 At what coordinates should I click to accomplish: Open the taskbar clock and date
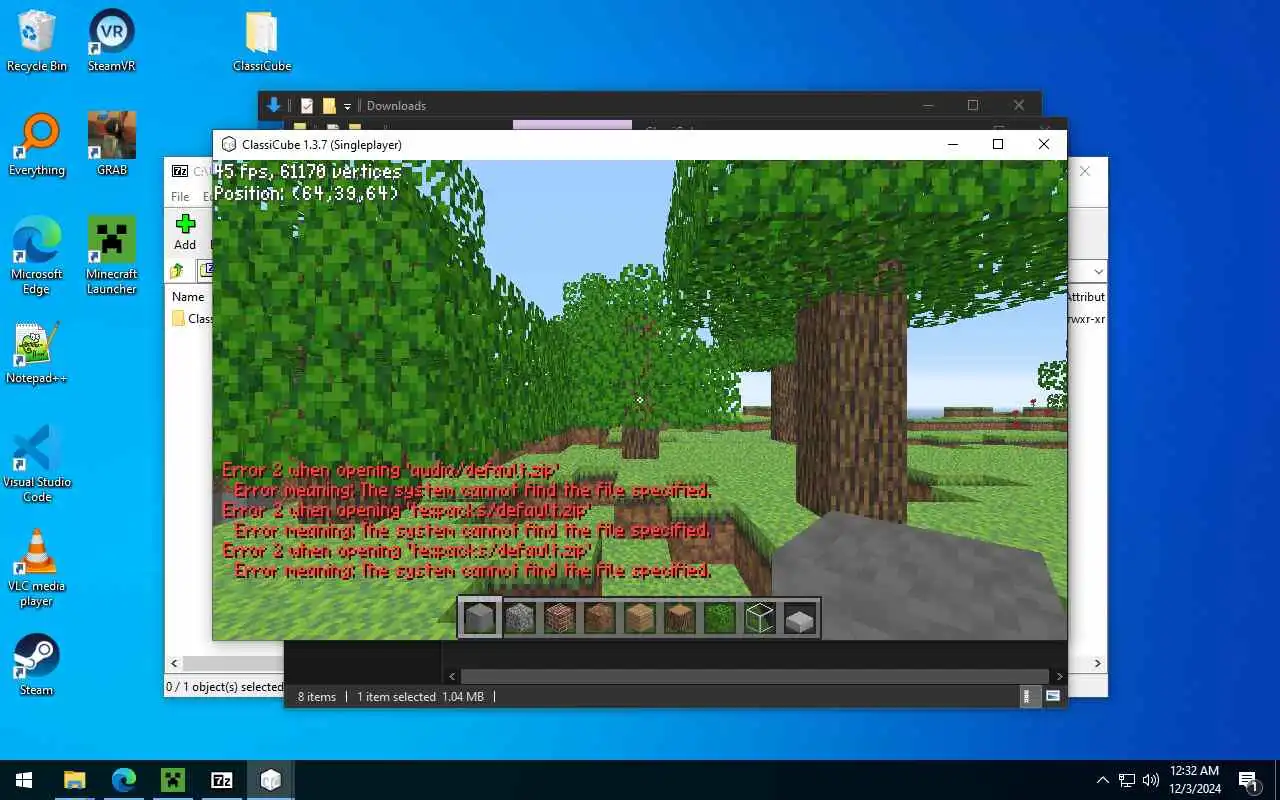coord(1194,780)
